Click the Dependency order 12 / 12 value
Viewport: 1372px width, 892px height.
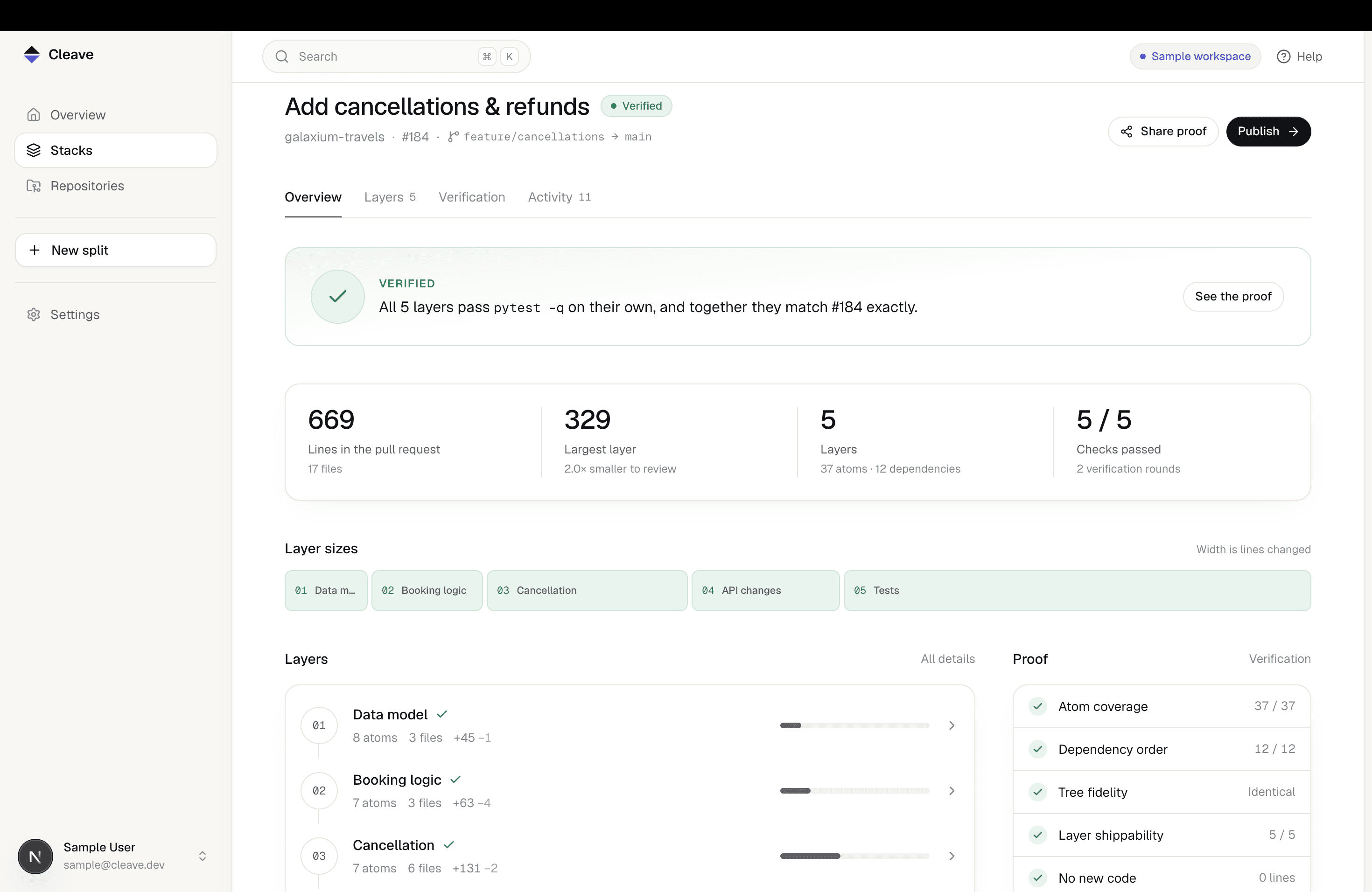click(1274, 749)
